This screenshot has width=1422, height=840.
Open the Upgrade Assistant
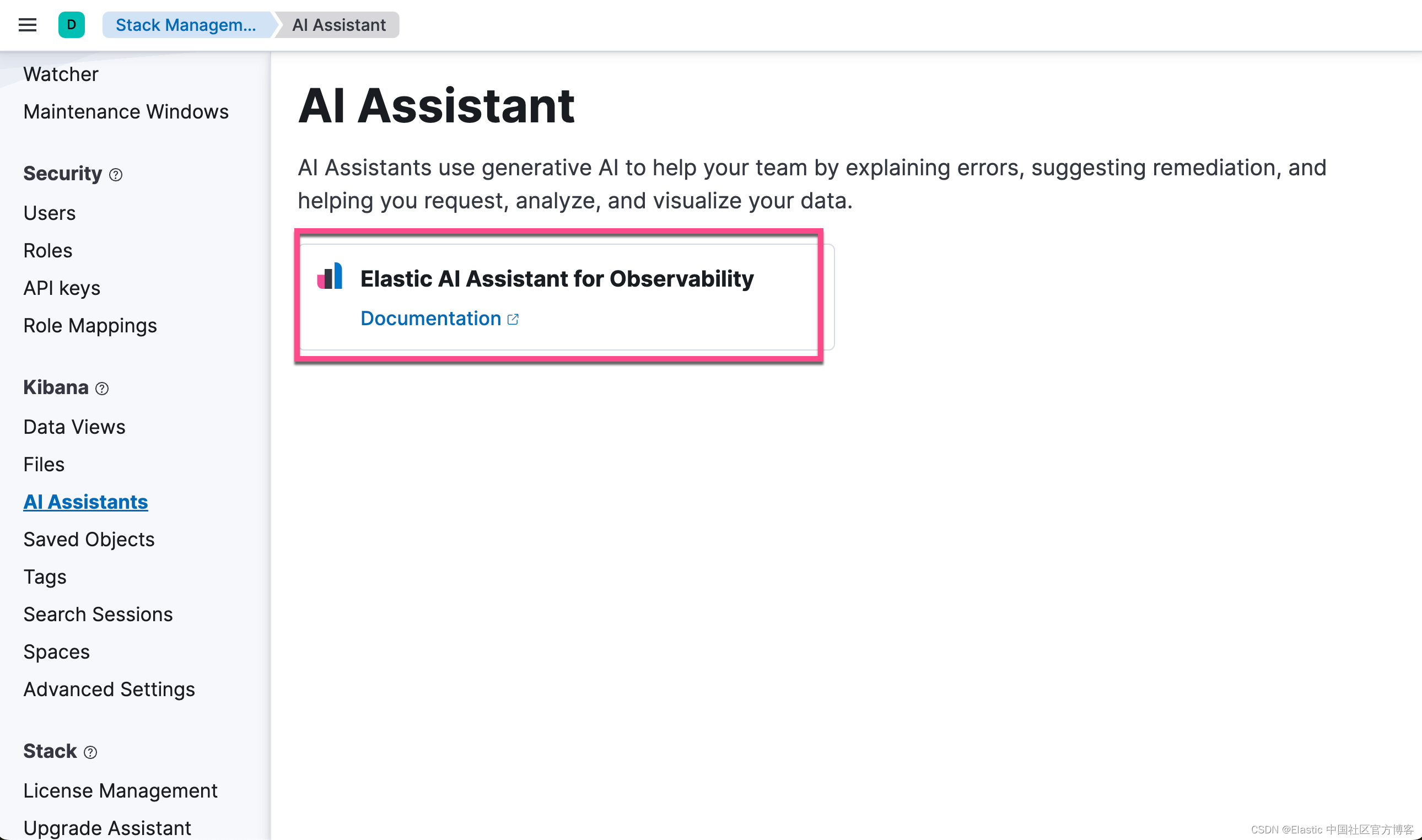[x=107, y=827]
